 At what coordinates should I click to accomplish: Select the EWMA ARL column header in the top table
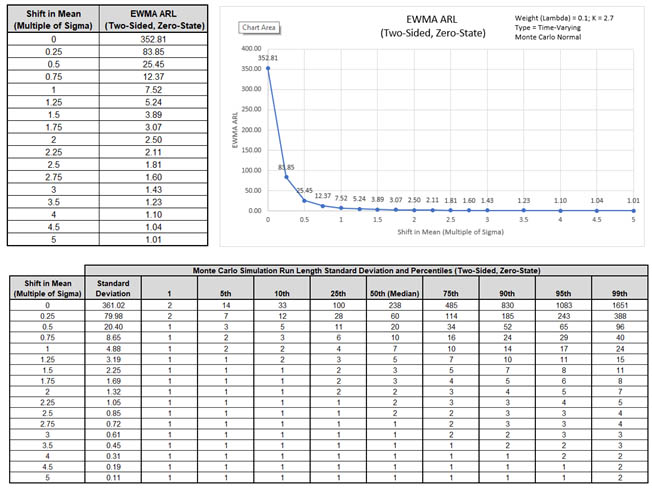[156, 19]
